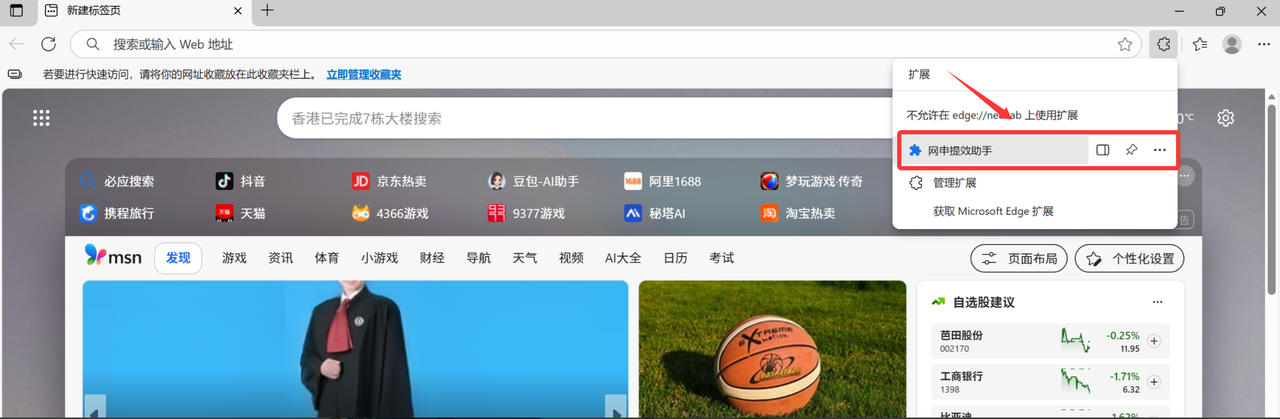The height and width of the screenshot is (419, 1280).
Task: Reload the current page
Action: (x=48, y=44)
